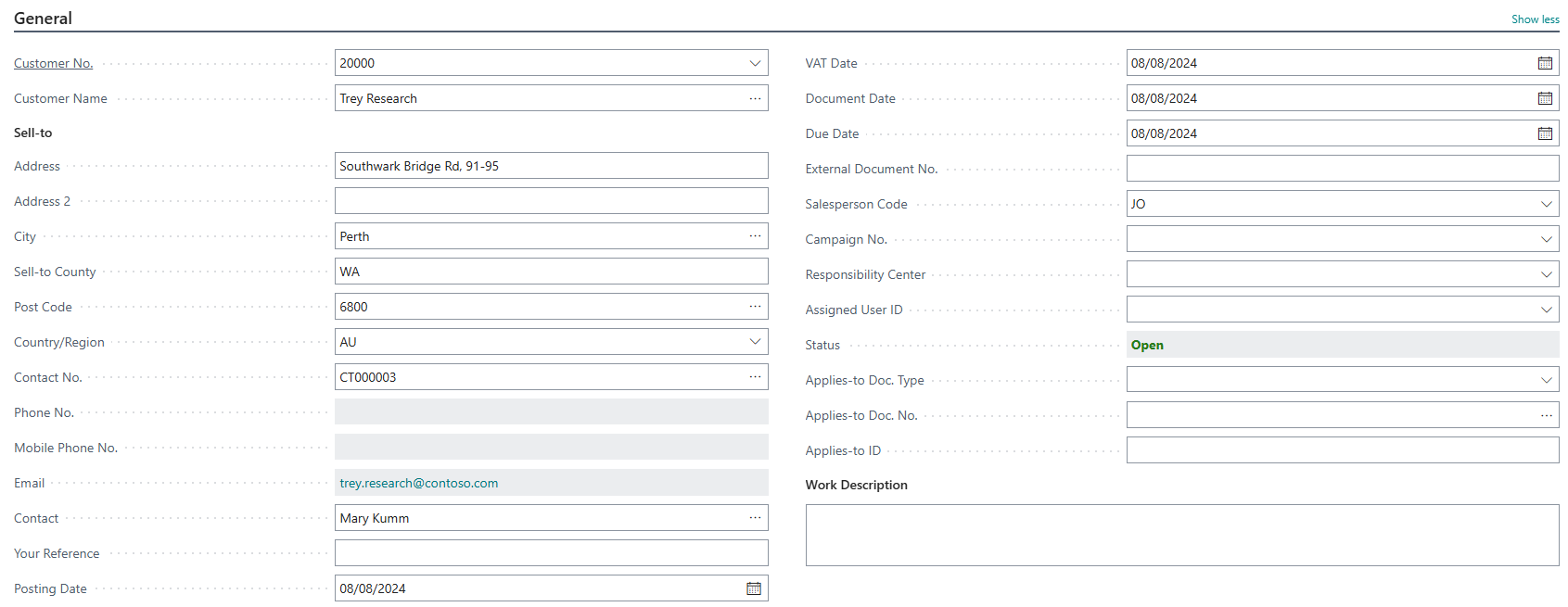Click the Status field label
Viewport: 1568px width, 607px height.
pyautogui.click(x=822, y=345)
